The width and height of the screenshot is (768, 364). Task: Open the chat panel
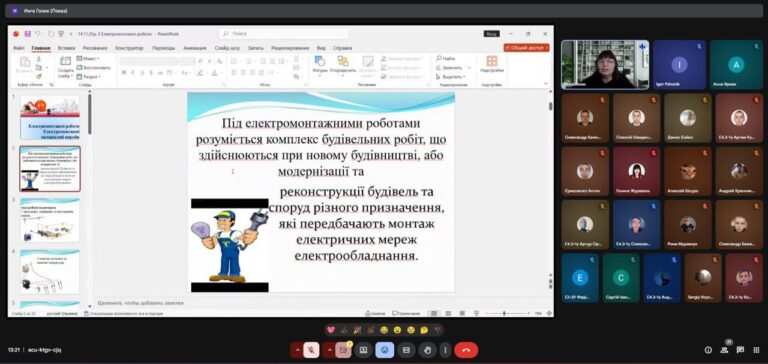pos(741,350)
